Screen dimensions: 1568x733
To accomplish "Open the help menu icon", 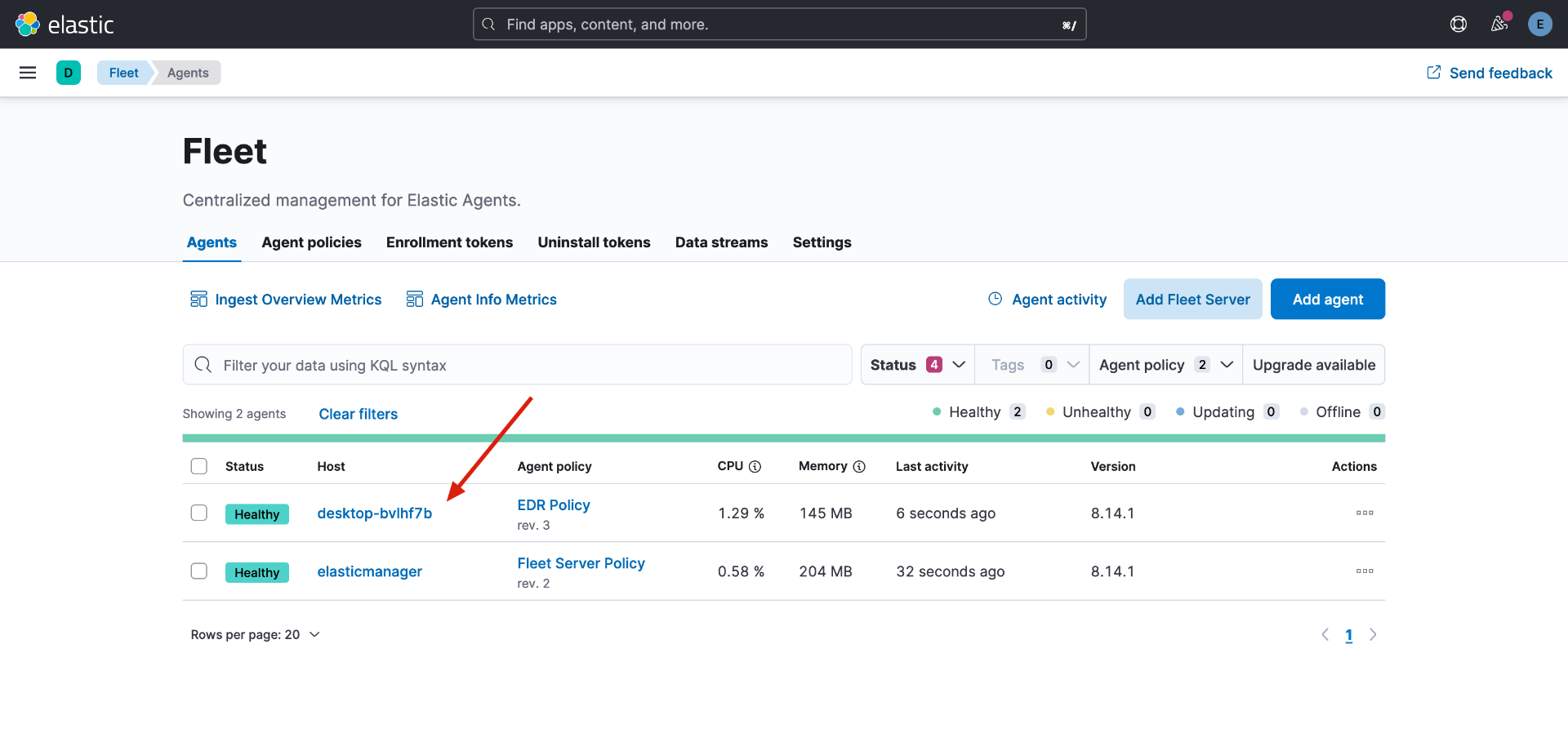I will 1459,24.
